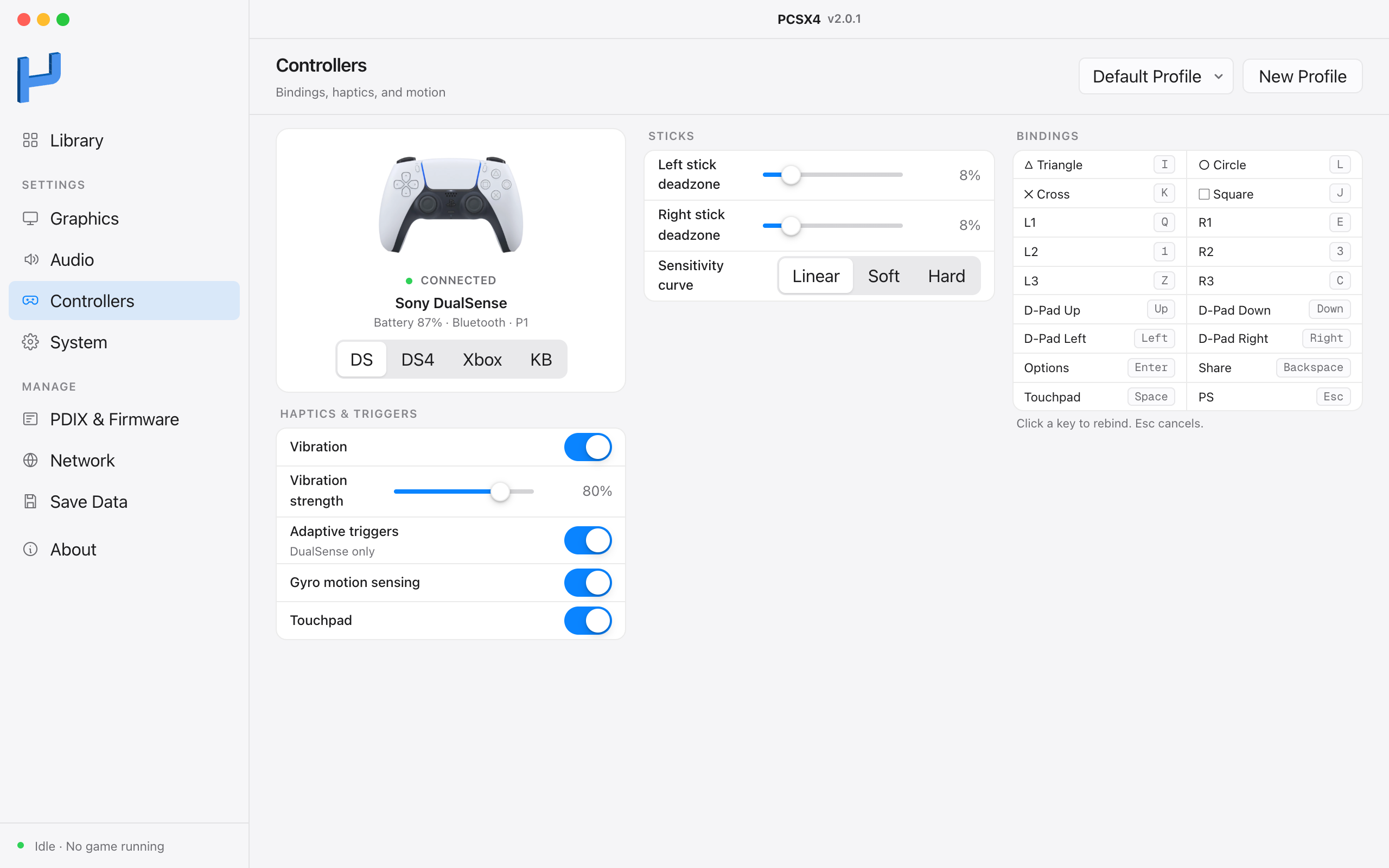This screenshot has width=1389, height=868.
Task: Rebind the Cross key K
Action: tap(1164, 193)
